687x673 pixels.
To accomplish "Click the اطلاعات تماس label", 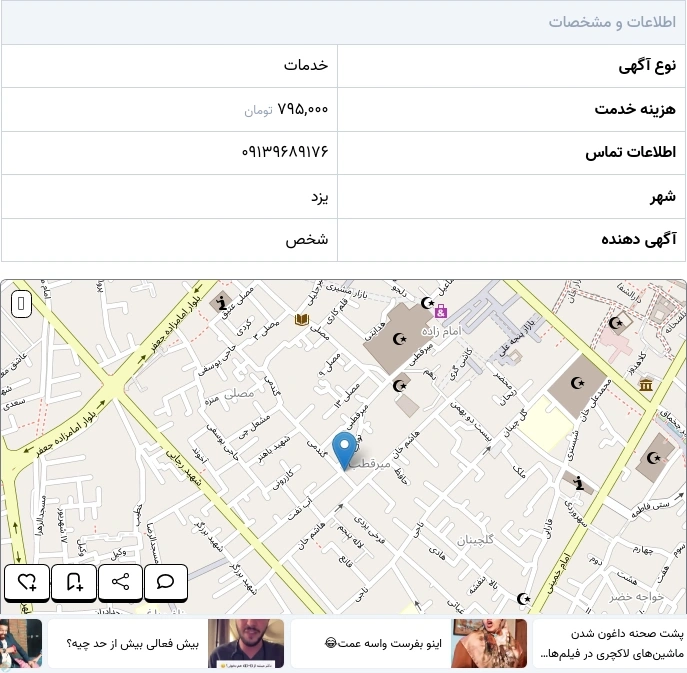I will pyautogui.click(x=631, y=152).
